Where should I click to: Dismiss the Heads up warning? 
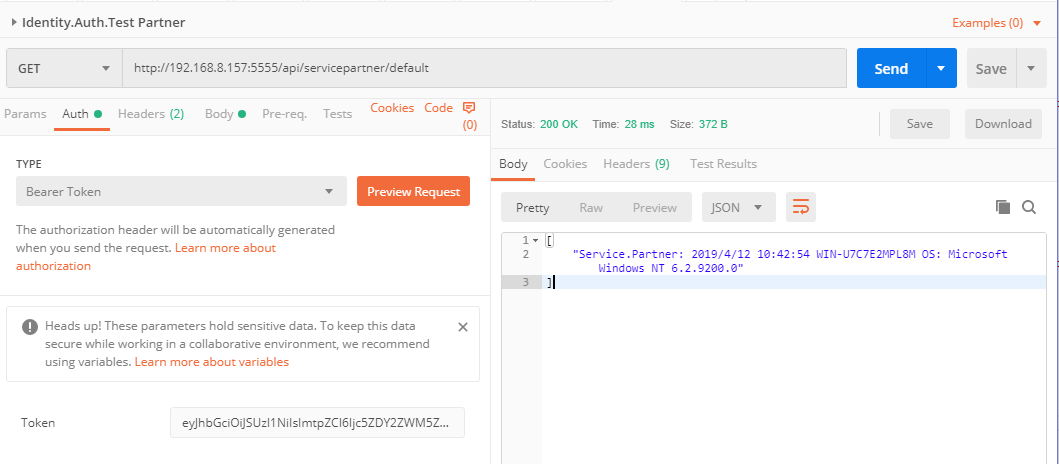tap(463, 327)
